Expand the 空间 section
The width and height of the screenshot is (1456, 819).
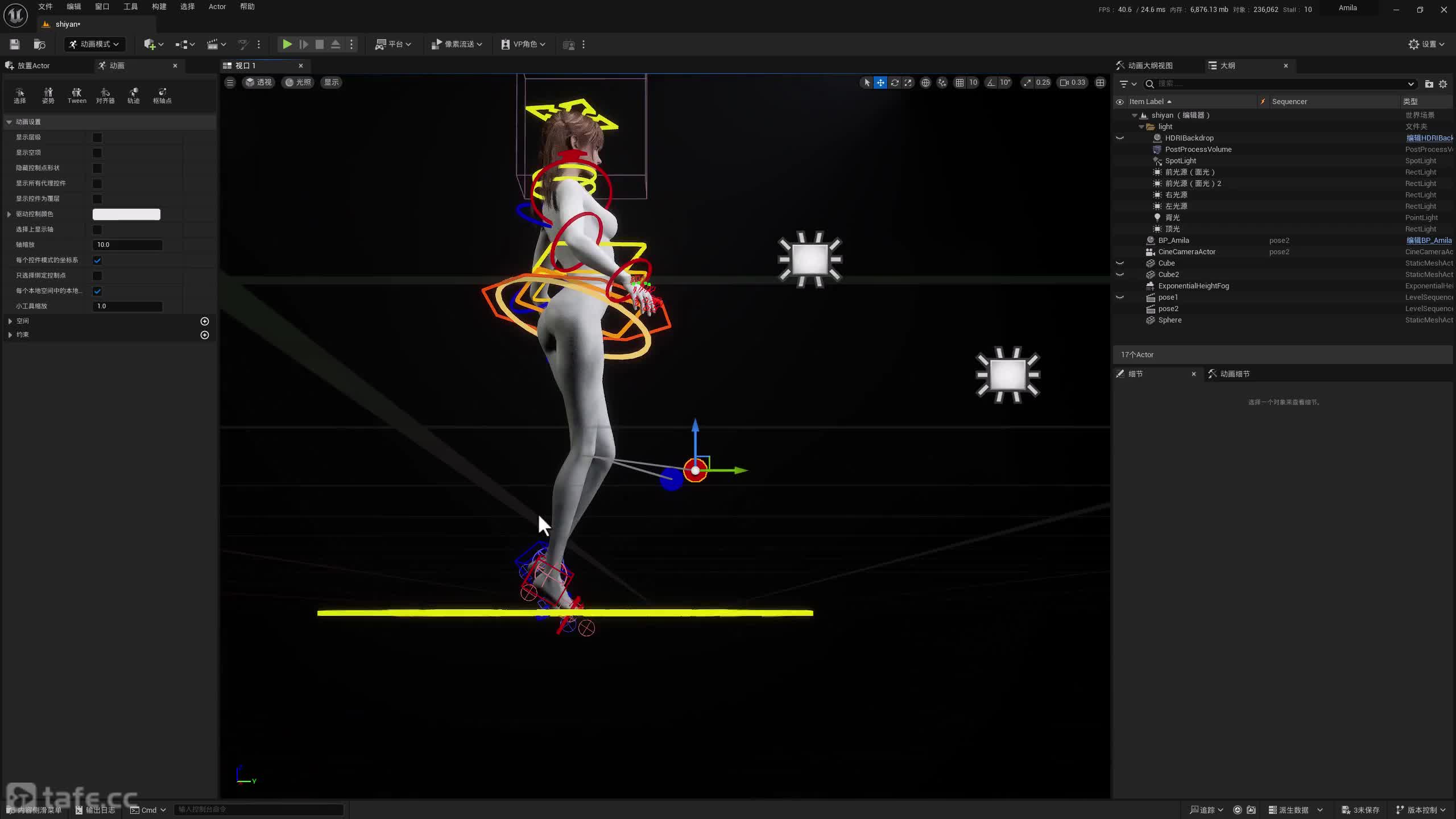[10, 321]
